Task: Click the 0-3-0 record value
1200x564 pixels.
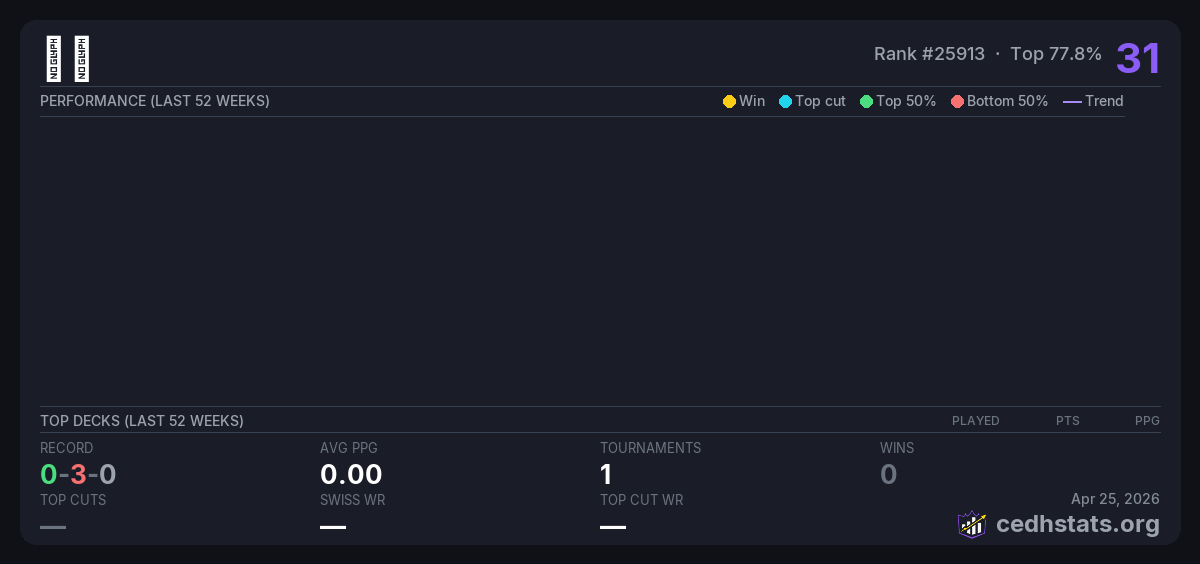Action: tap(78, 474)
